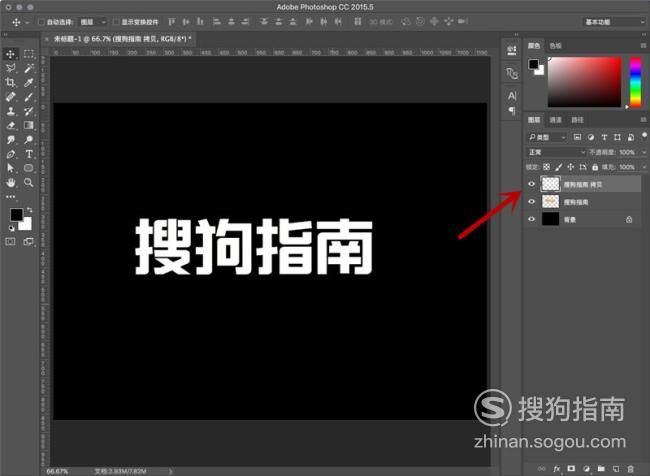Screen dimensions: 650x476
Task: Open the Opacity slider dropdown
Action: [x=644, y=152]
